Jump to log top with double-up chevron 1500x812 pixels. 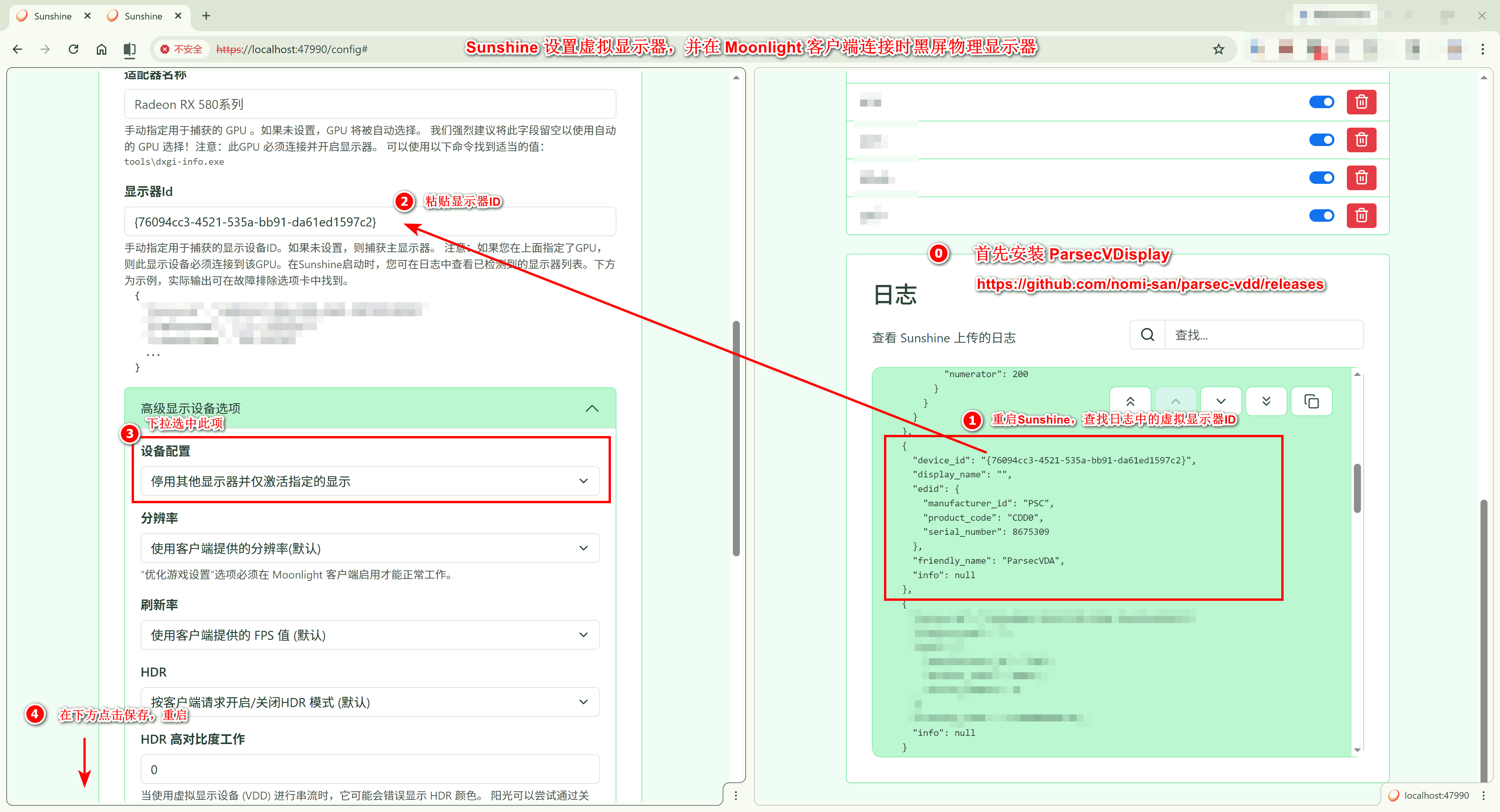[x=1130, y=402]
